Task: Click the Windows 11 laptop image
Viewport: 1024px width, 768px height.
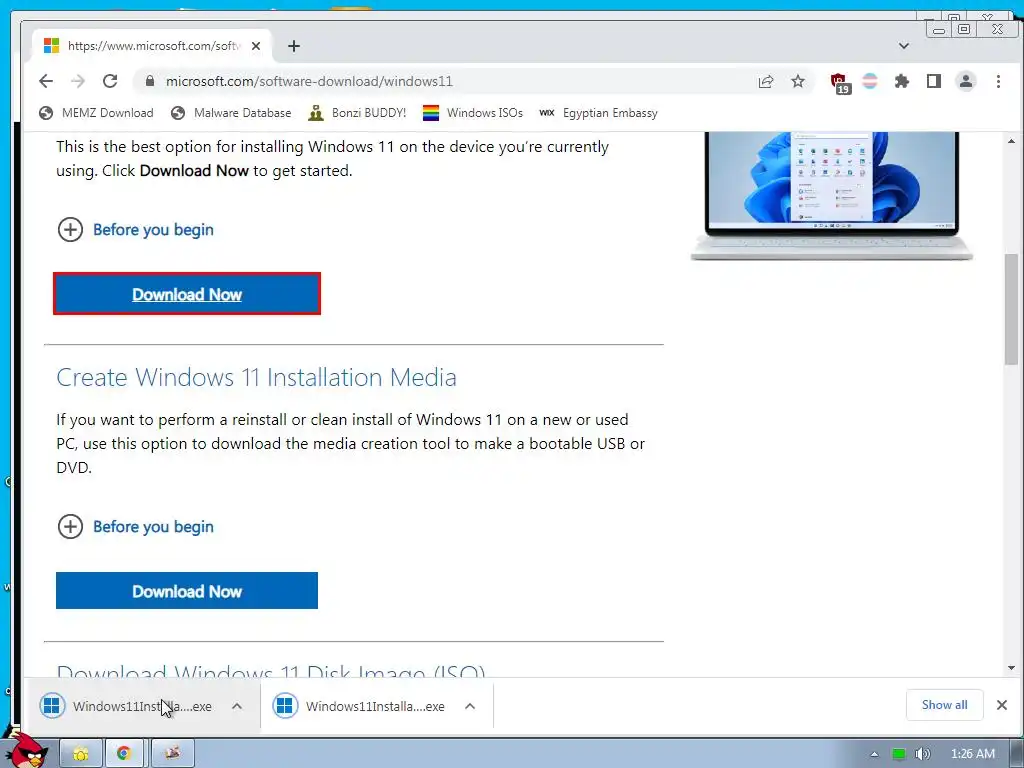Action: point(831,196)
